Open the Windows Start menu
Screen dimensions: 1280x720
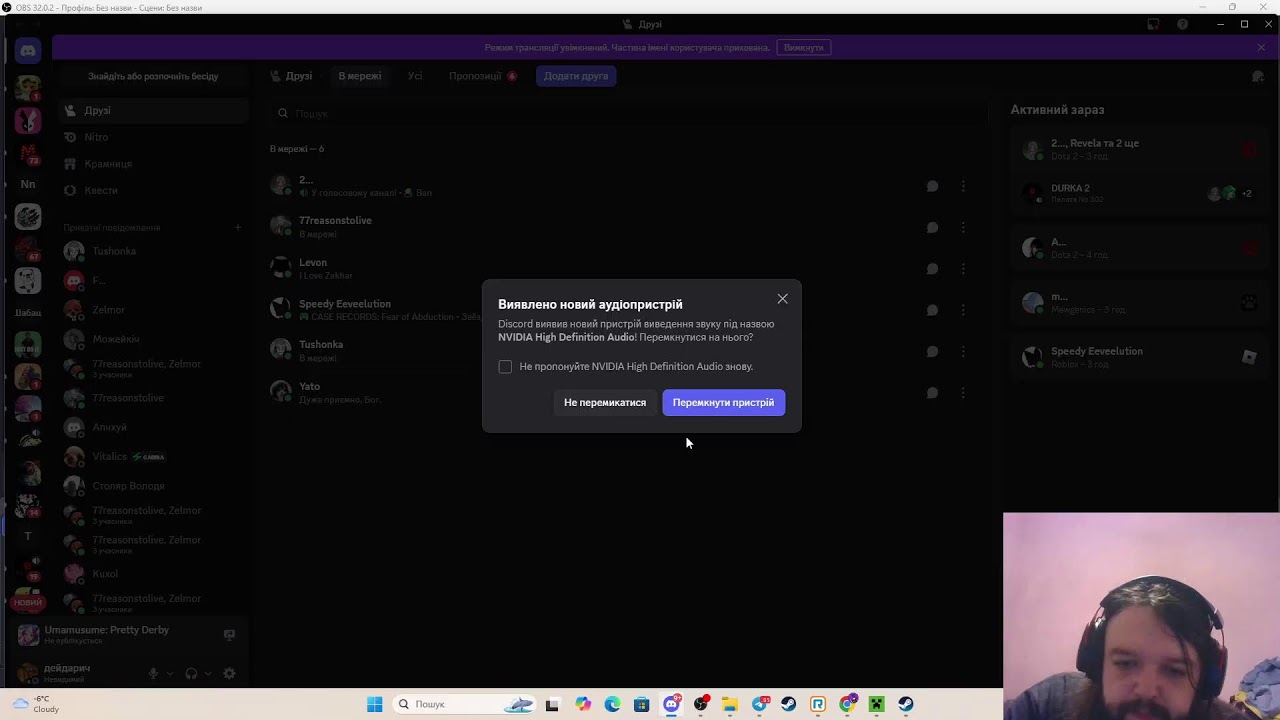click(374, 704)
